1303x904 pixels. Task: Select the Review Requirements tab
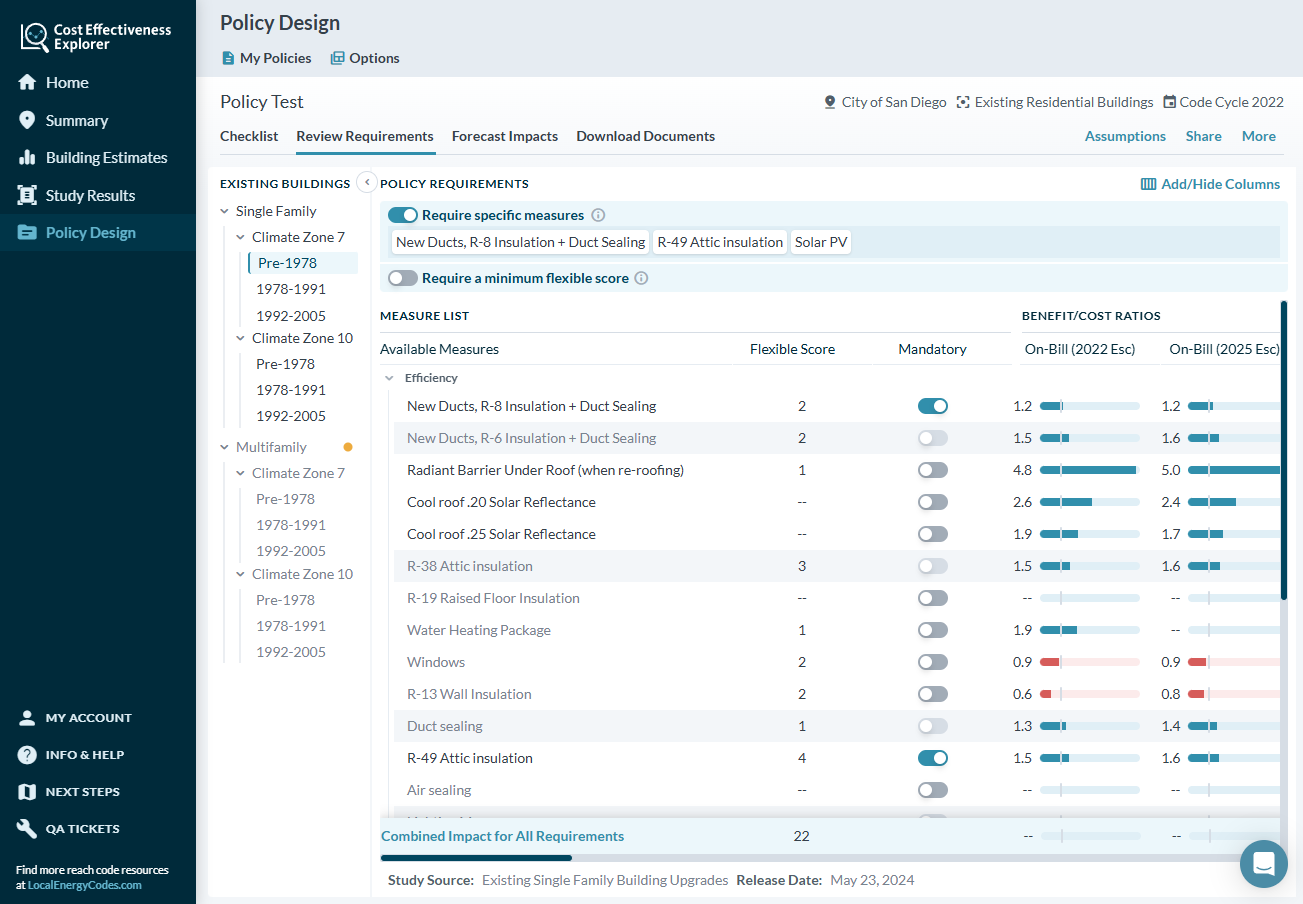click(365, 136)
